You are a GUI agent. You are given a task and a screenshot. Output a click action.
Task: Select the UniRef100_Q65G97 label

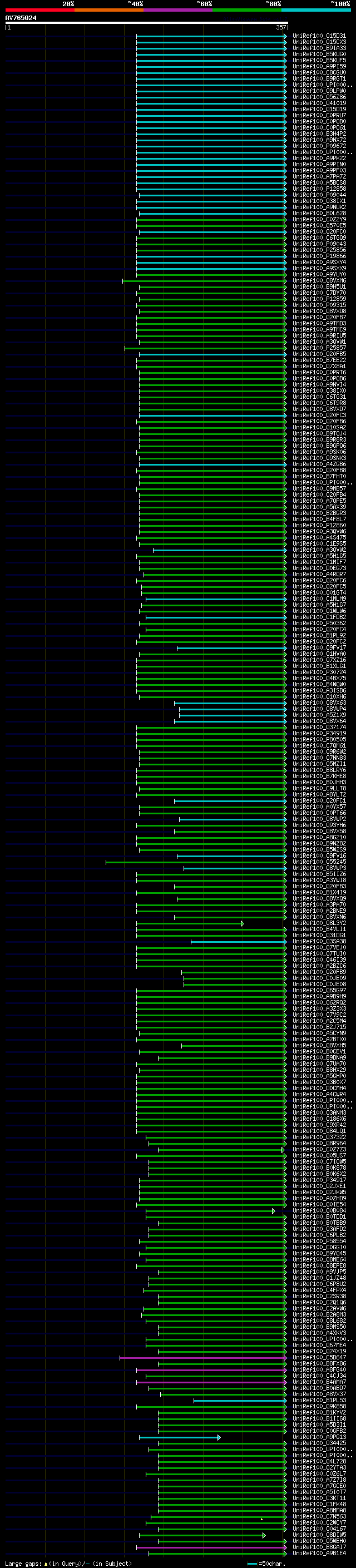[x=319, y=990]
